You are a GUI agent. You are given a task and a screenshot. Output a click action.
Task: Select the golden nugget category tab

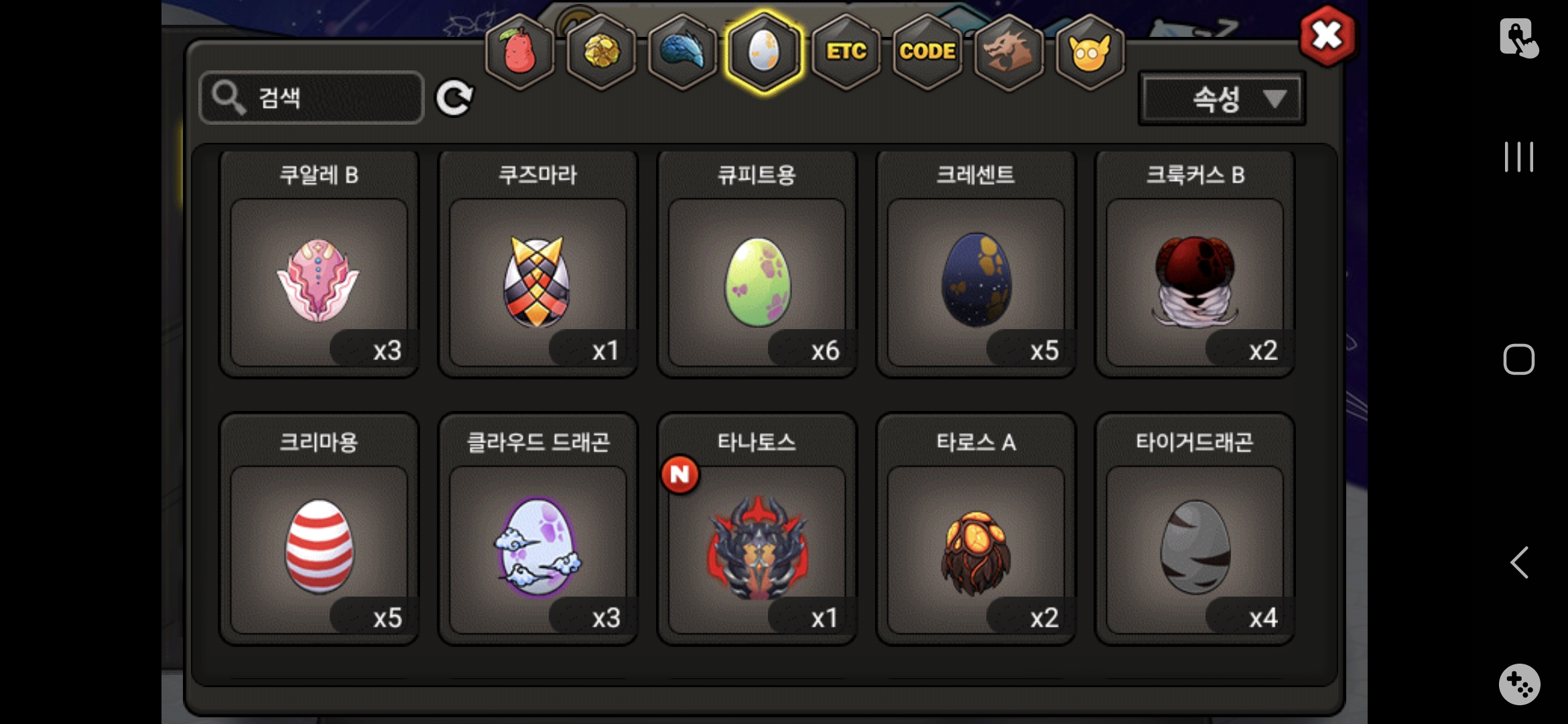(x=601, y=52)
